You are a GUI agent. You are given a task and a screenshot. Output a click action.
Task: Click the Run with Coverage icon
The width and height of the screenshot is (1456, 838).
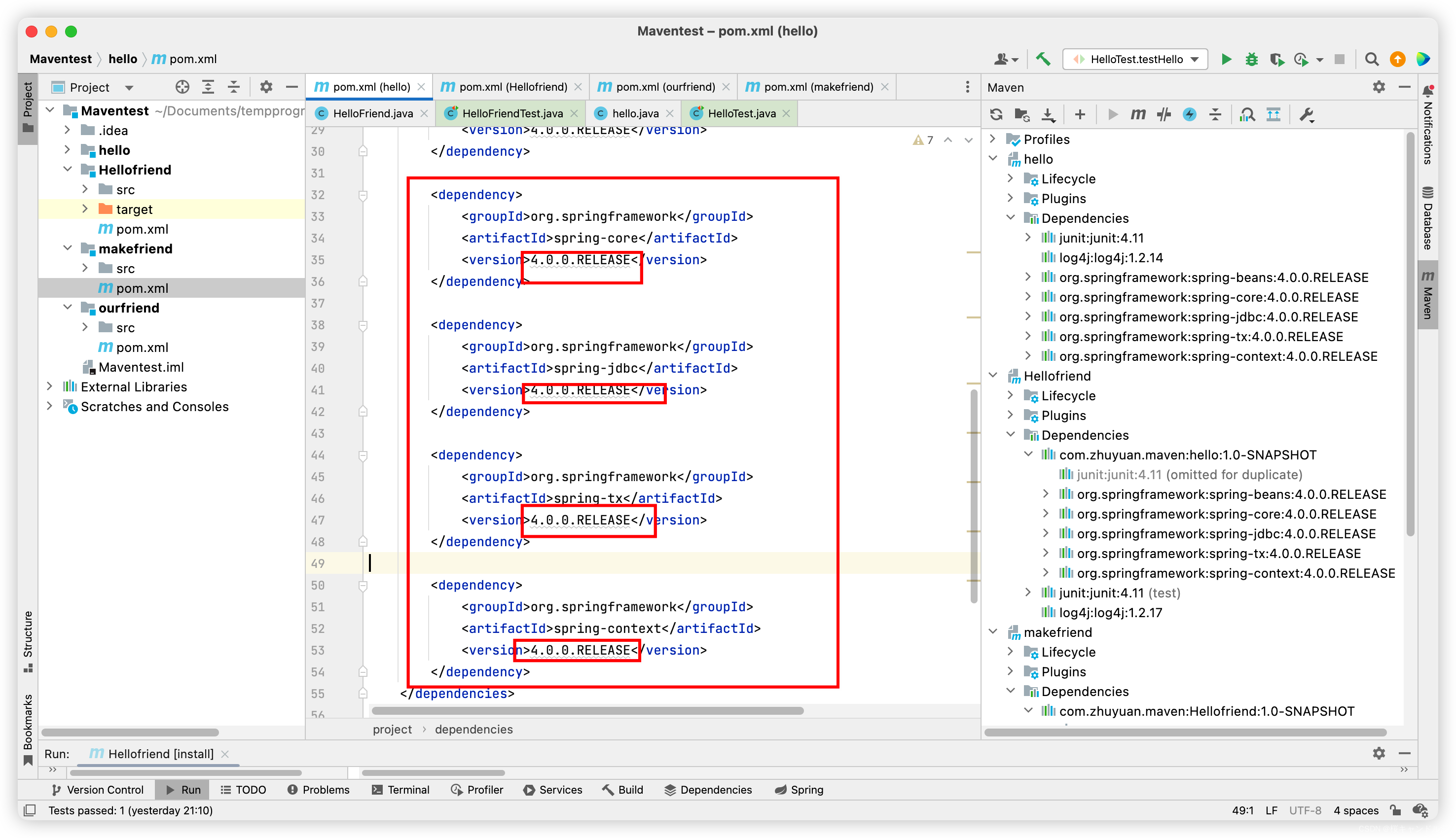click(1276, 59)
